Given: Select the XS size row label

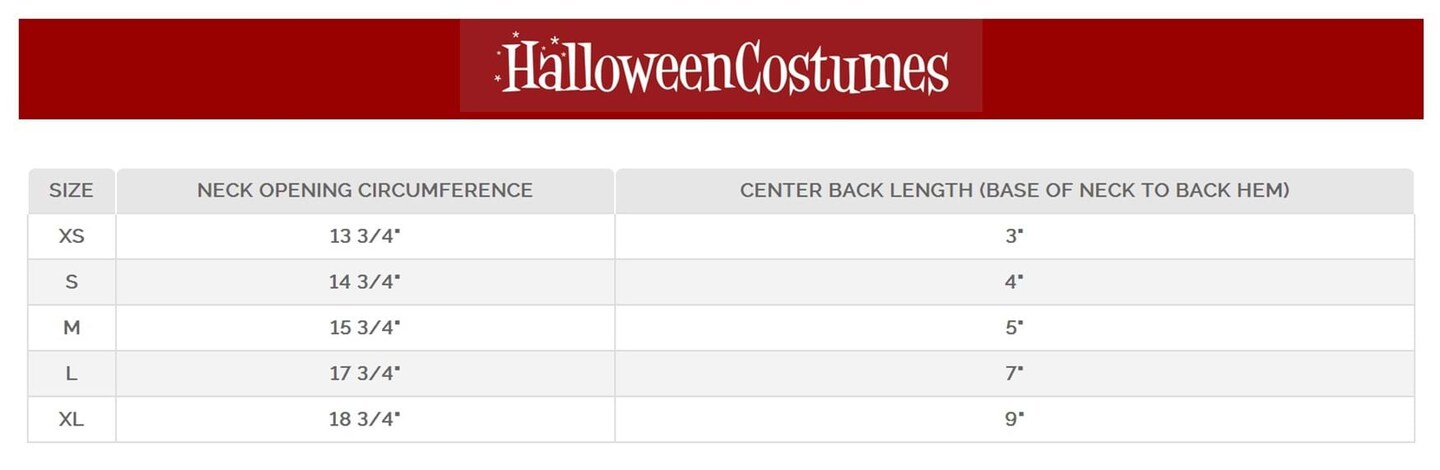Looking at the screenshot, I should coord(71,236).
